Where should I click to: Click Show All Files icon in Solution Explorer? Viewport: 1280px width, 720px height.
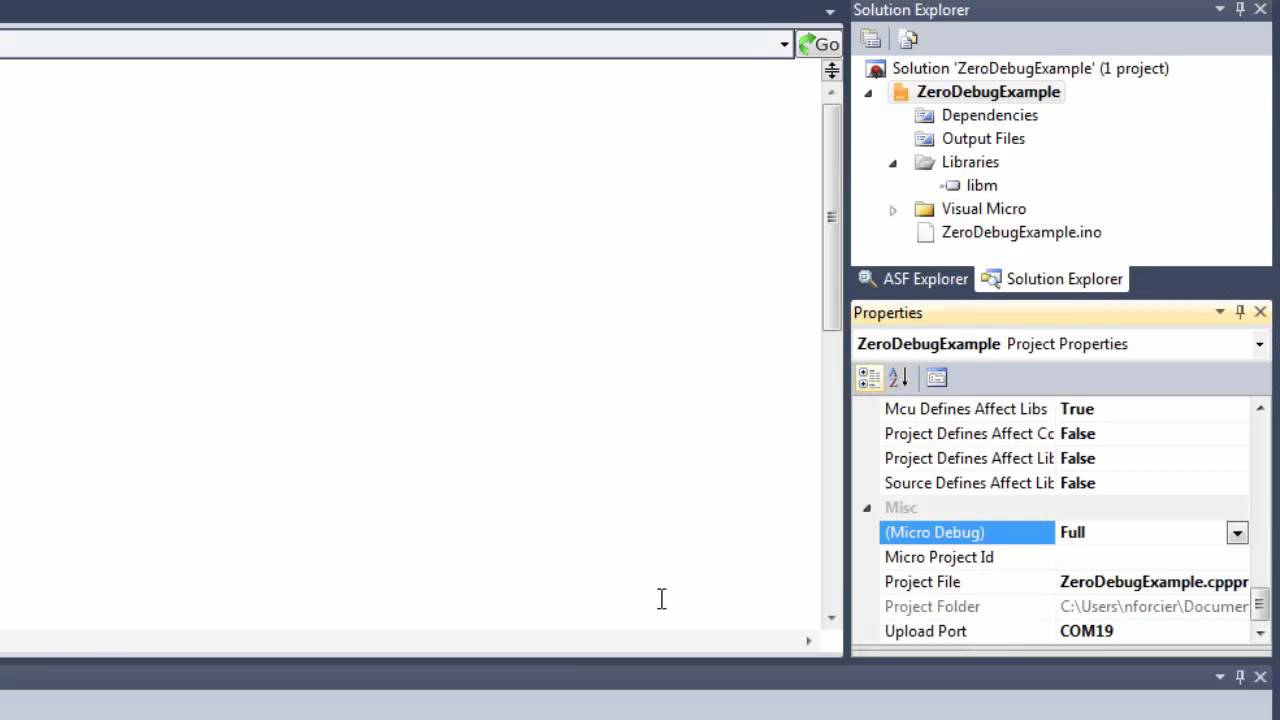point(907,39)
